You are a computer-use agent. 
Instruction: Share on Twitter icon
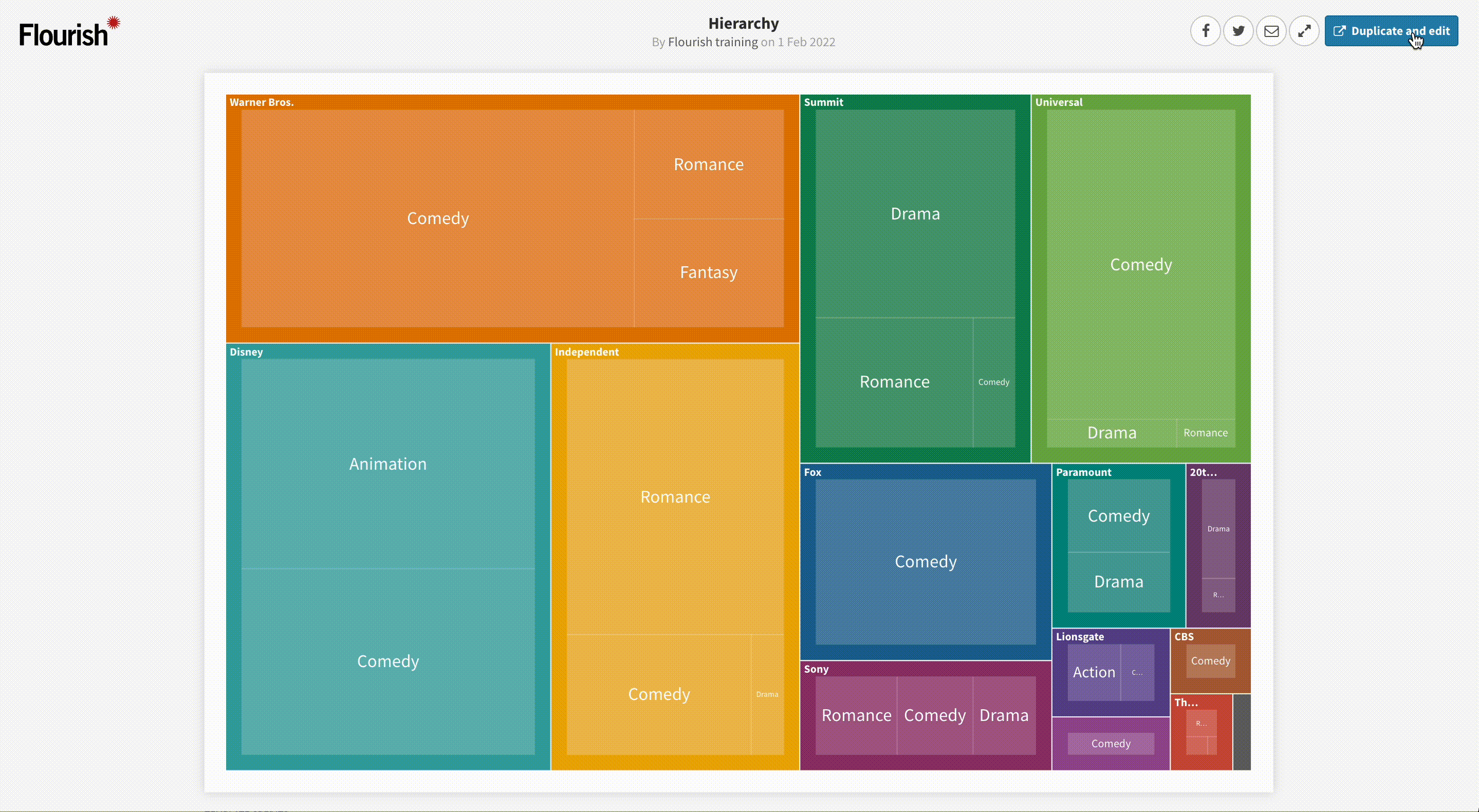(1238, 31)
